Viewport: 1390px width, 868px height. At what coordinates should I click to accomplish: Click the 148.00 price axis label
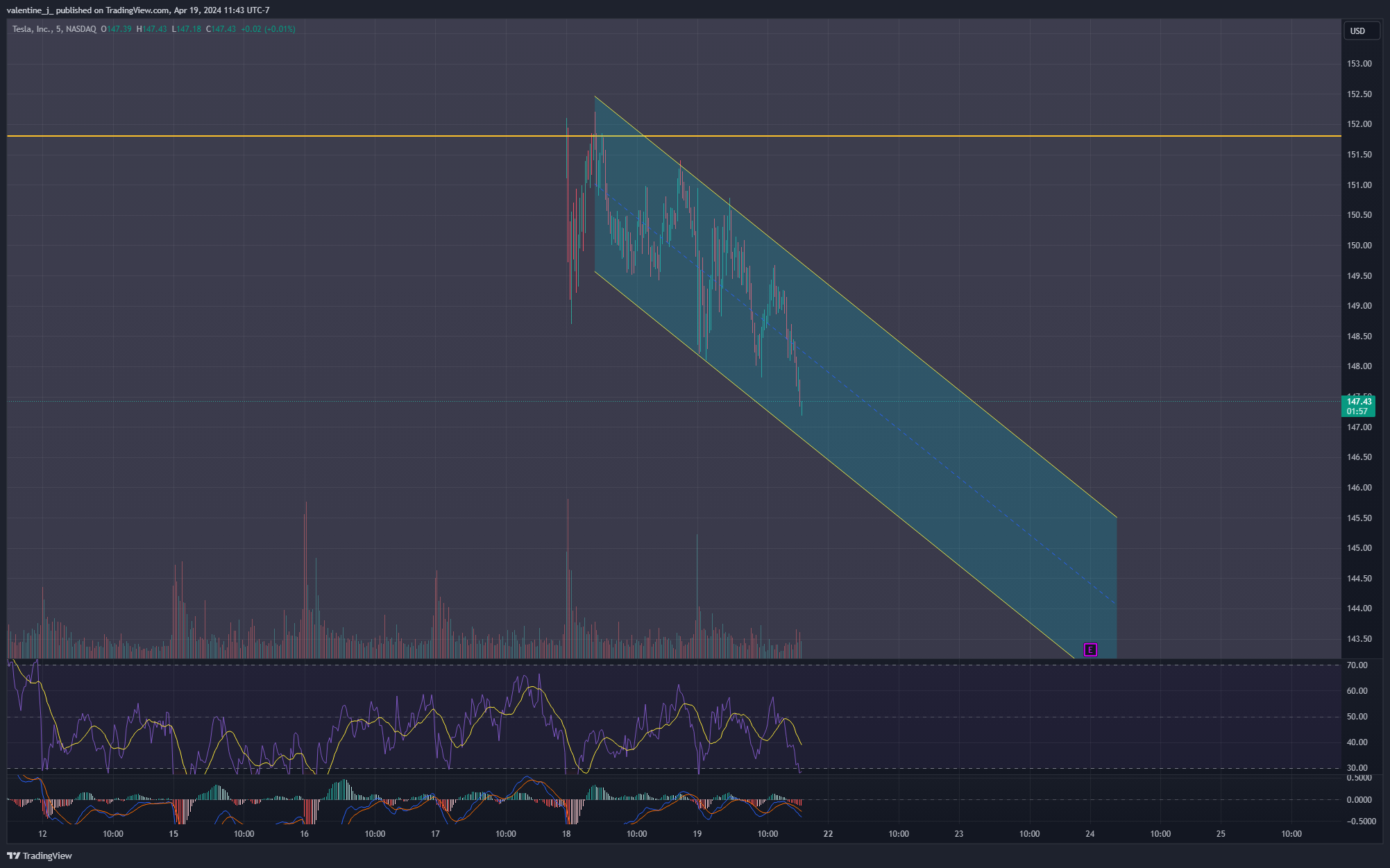click(1359, 366)
